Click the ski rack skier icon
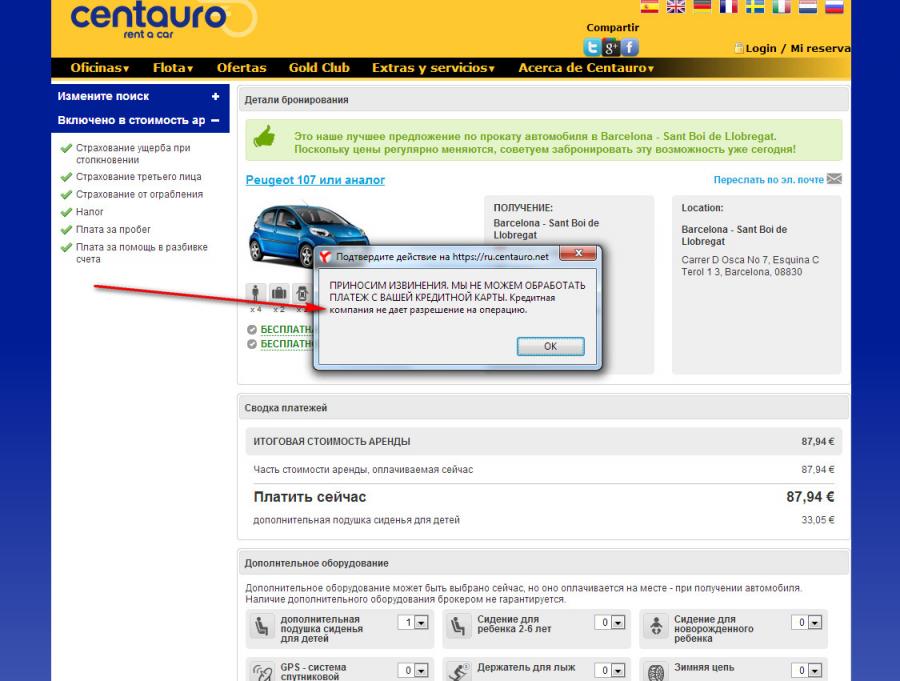The height and width of the screenshot is (681, 900). [x=459, y=672]
